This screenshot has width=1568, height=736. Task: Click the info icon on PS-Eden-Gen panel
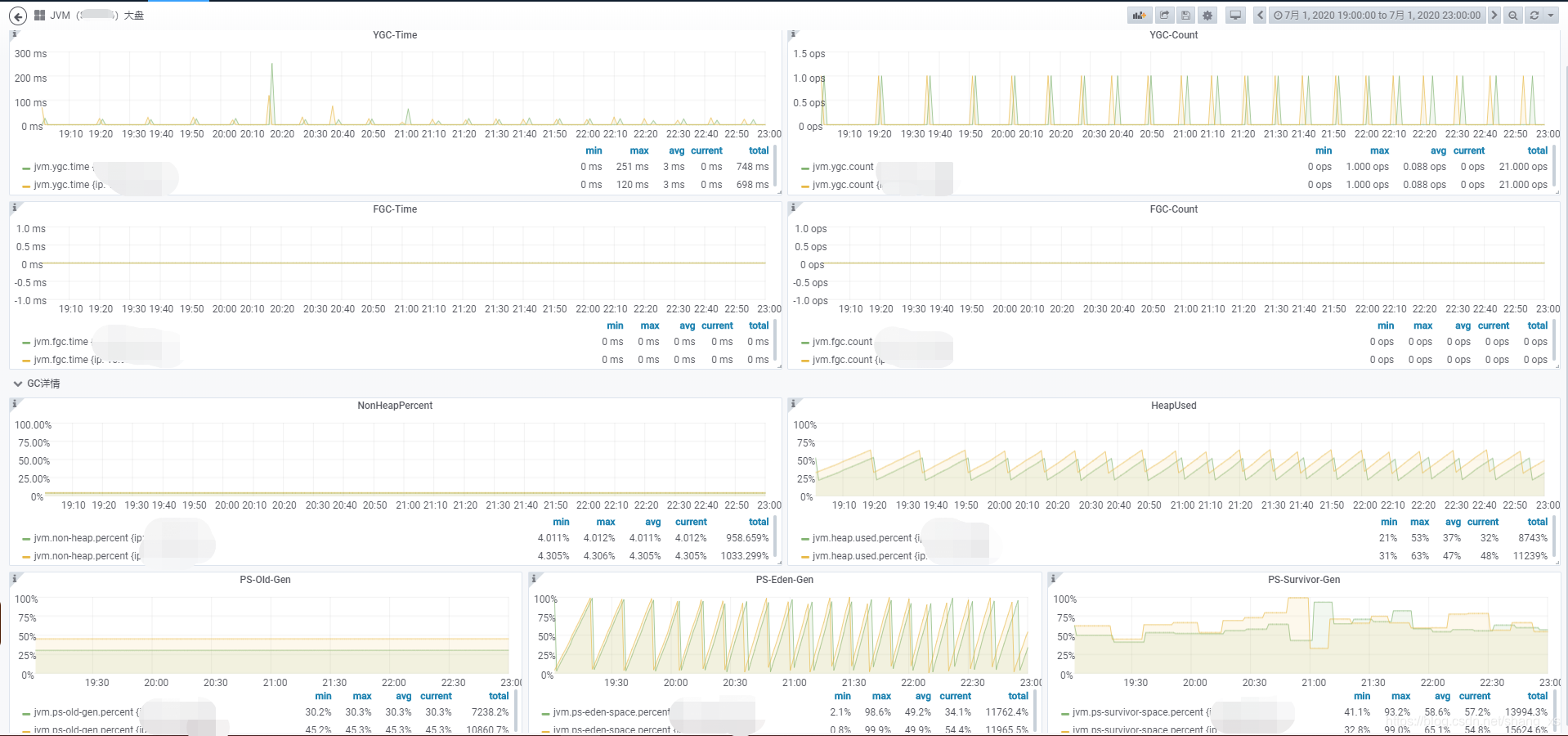[x=534, y=579]
